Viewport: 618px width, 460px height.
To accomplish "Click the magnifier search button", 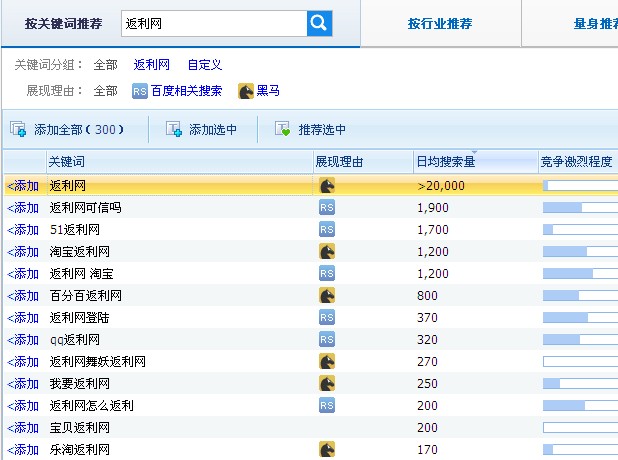I will (x=319, y=23).
